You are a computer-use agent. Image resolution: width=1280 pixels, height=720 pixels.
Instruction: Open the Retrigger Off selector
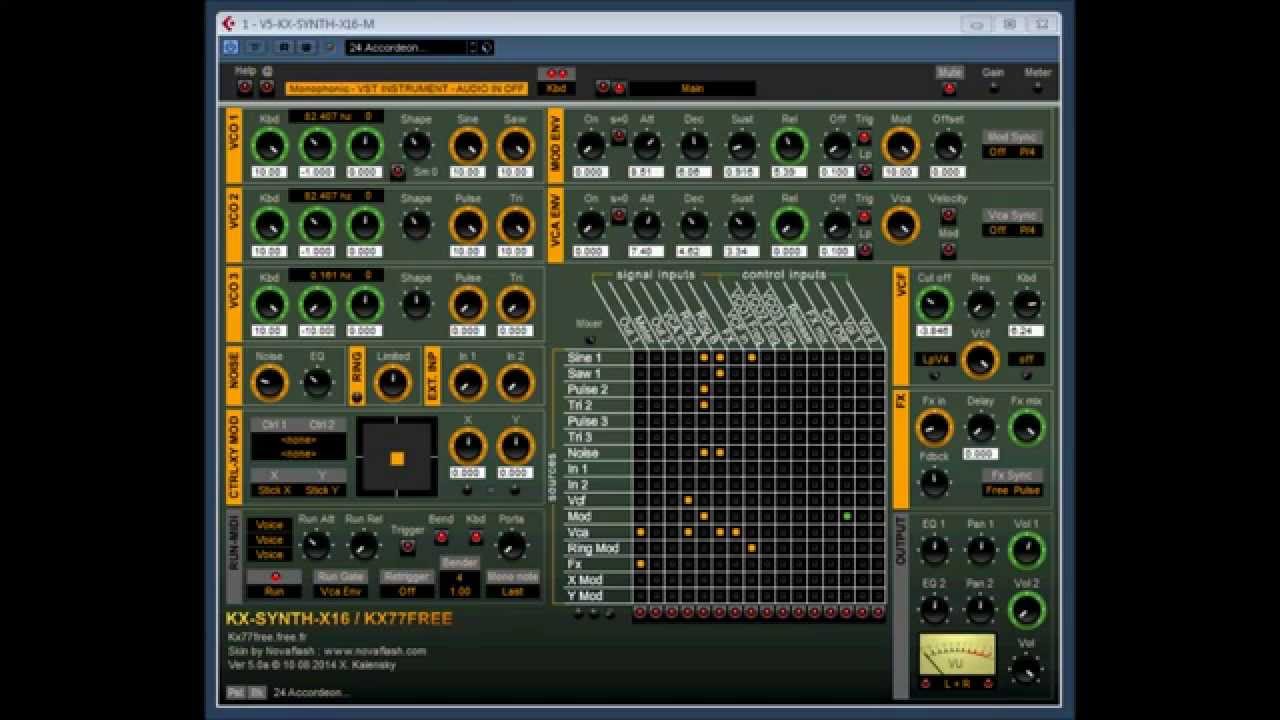pyautogui.click(x=407, y=591)
